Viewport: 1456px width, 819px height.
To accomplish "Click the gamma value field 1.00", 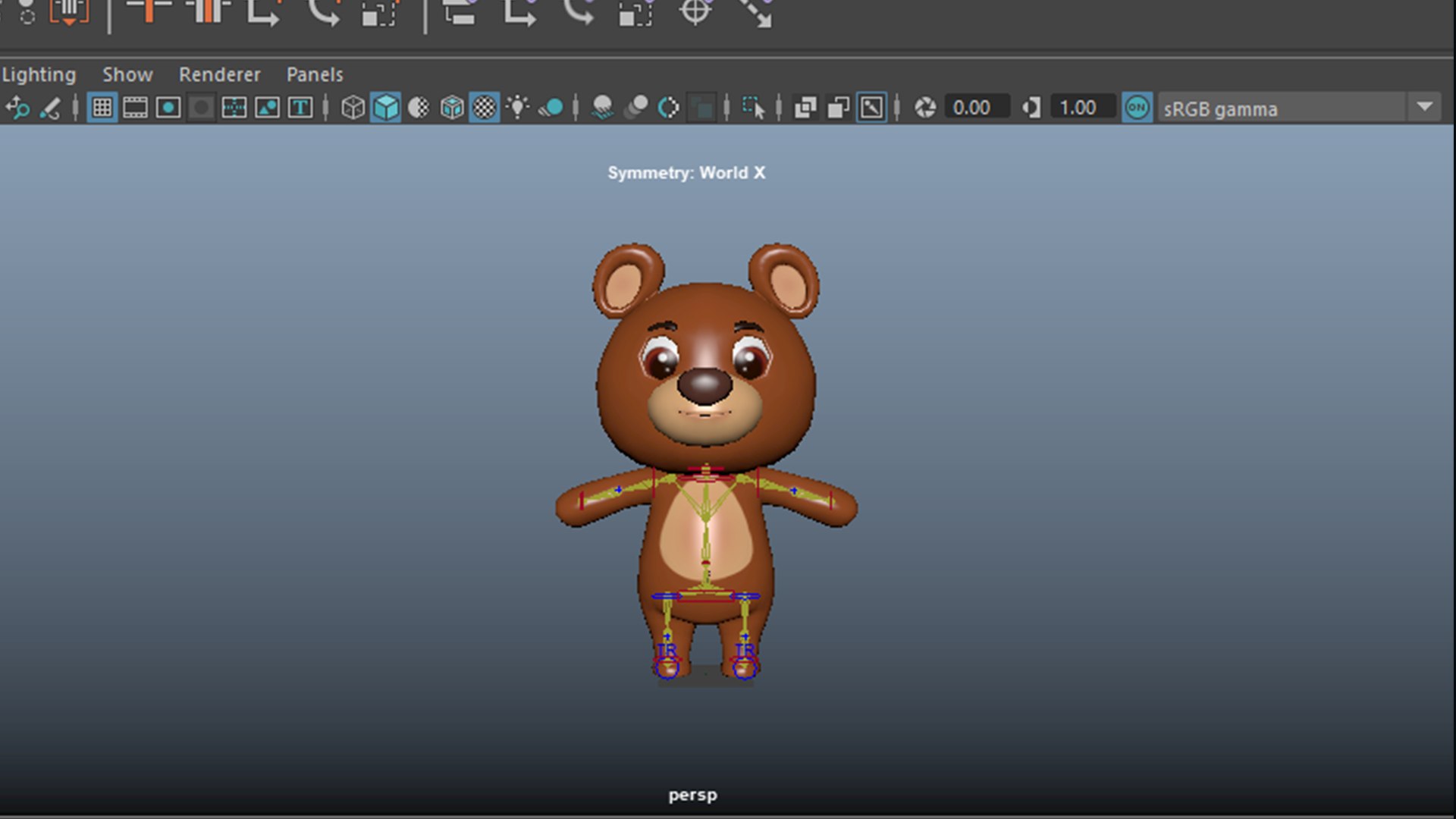I will click(x=1083, y=108).
